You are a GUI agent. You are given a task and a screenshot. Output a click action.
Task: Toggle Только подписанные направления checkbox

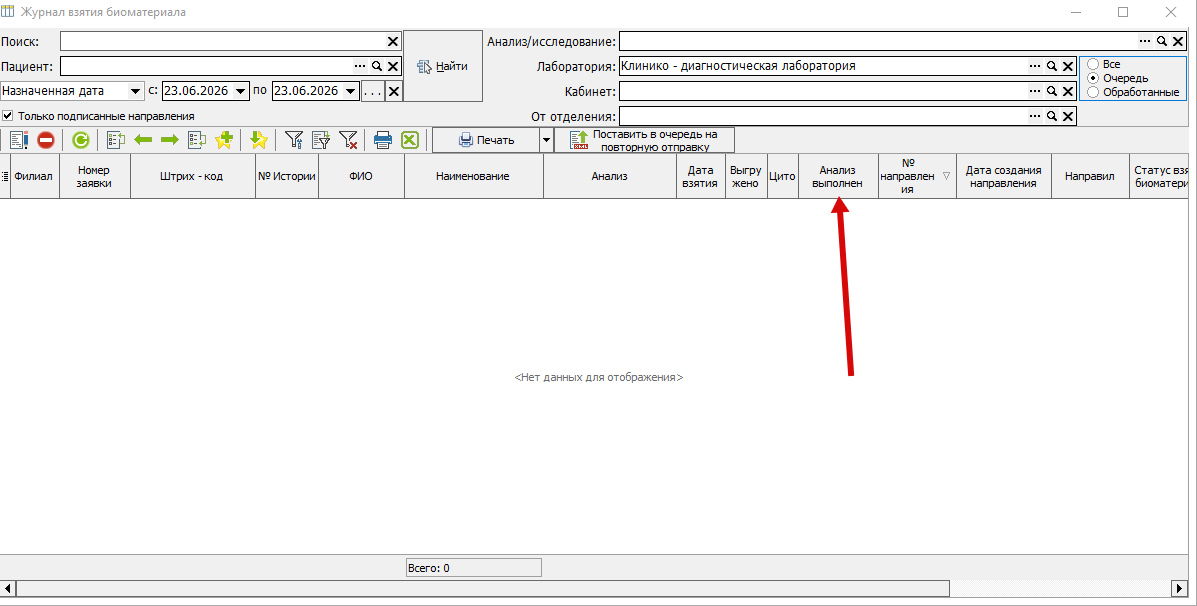pyautogui.click(x=8, y=117)
